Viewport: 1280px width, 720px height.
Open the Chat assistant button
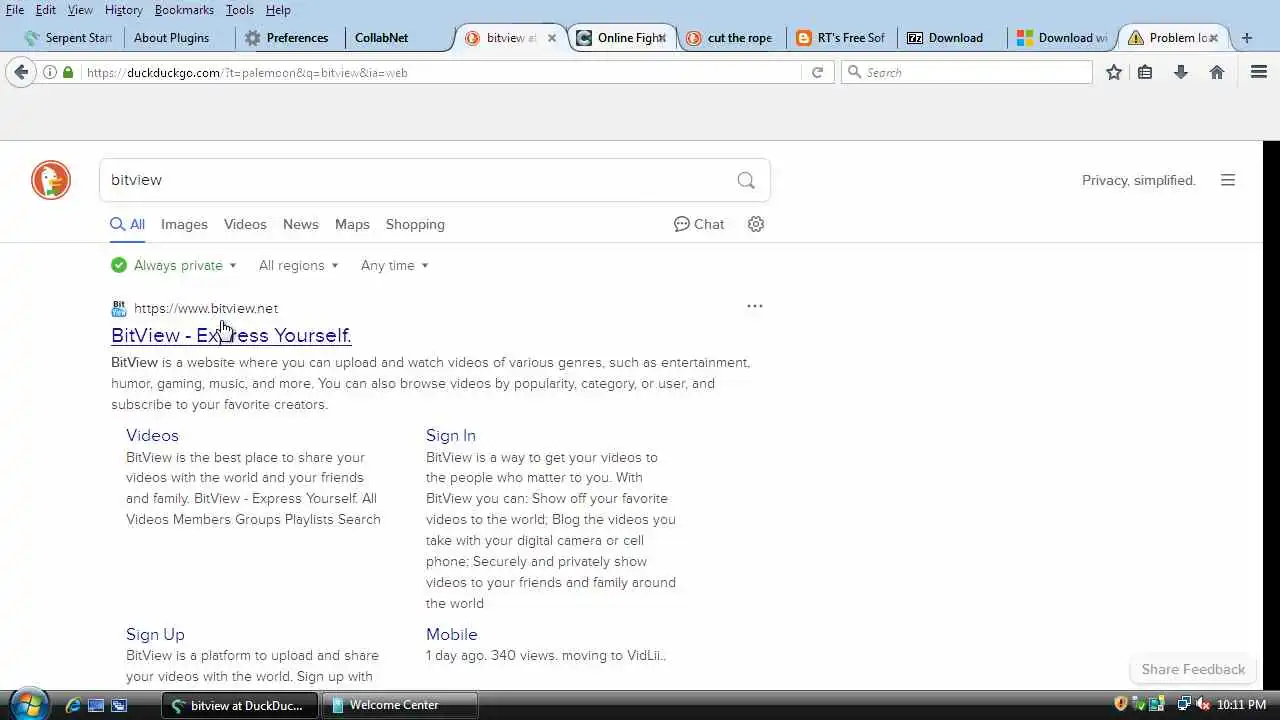[699, 224]
